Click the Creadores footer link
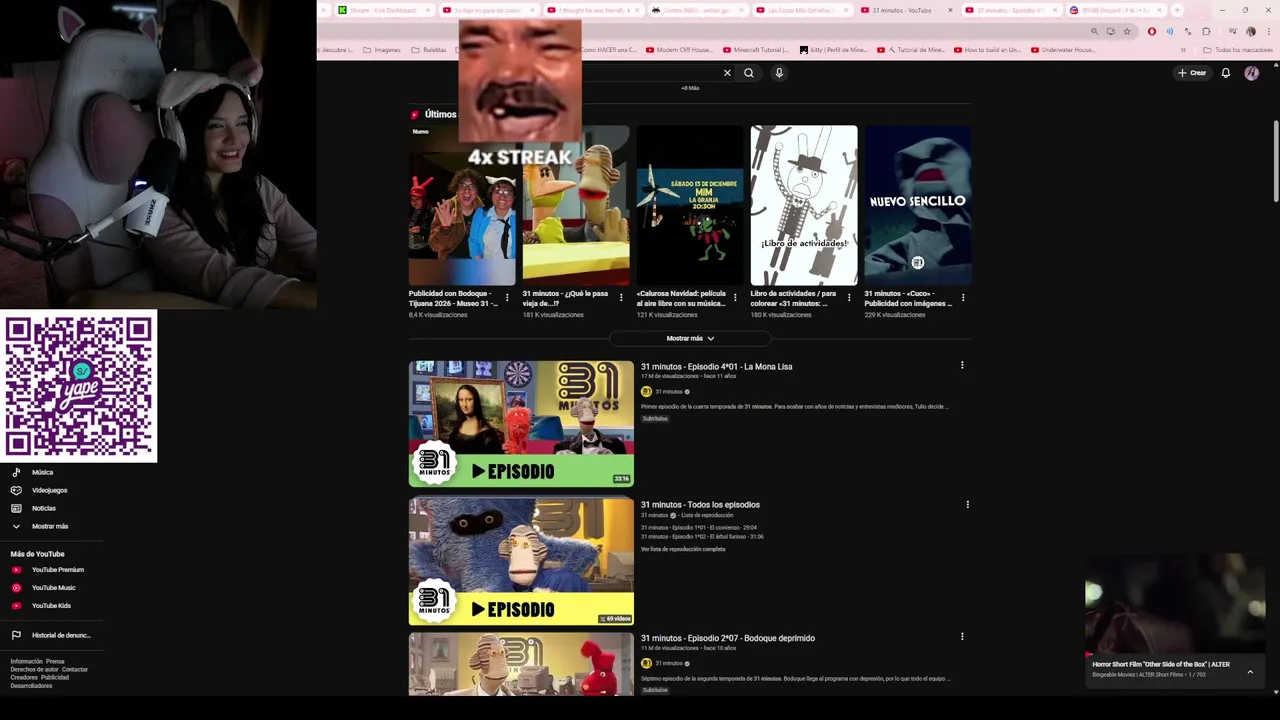Viewport: 1280px width, 720px height. coord(24,677)
